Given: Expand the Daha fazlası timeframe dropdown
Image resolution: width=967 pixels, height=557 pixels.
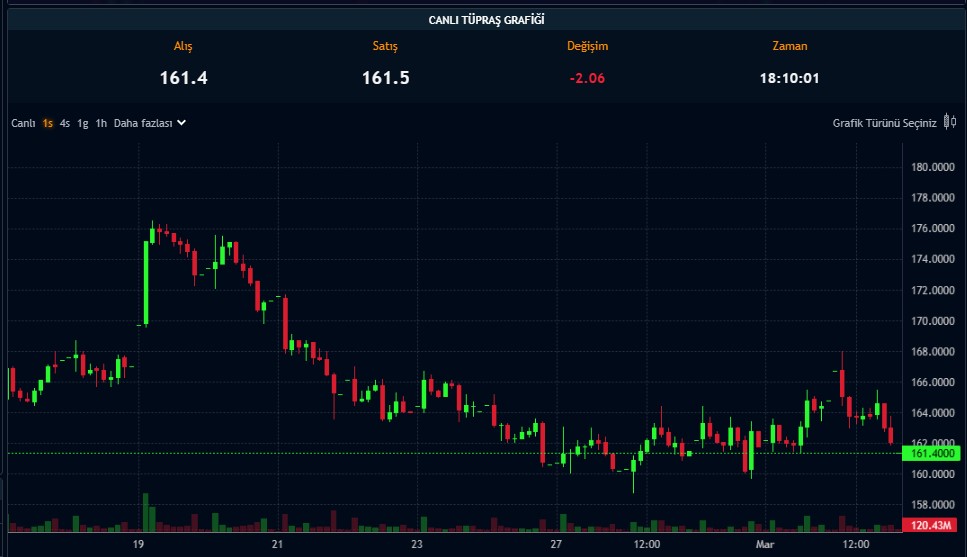Looking at the screenshot, I should 143,123.
